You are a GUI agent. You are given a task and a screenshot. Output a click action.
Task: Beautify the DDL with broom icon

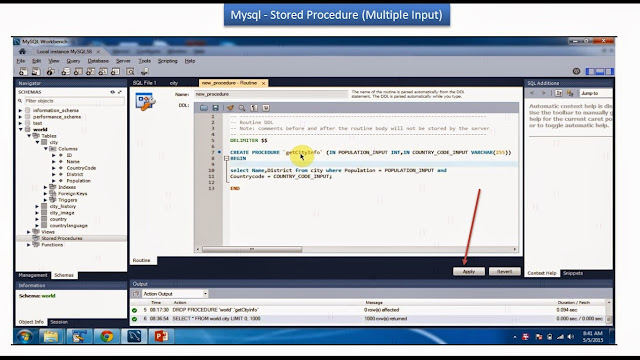pyautogui.click(x=230, y=108)
